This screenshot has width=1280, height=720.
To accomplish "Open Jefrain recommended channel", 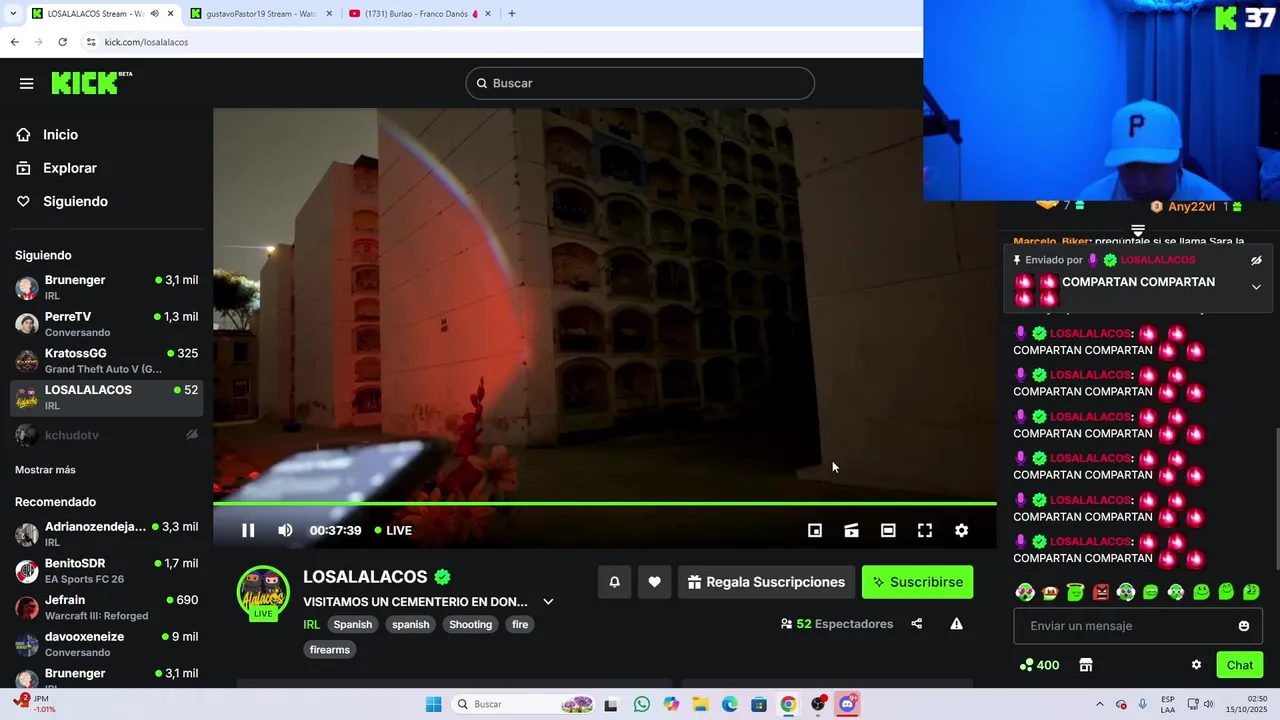I will tap(106, 608).
